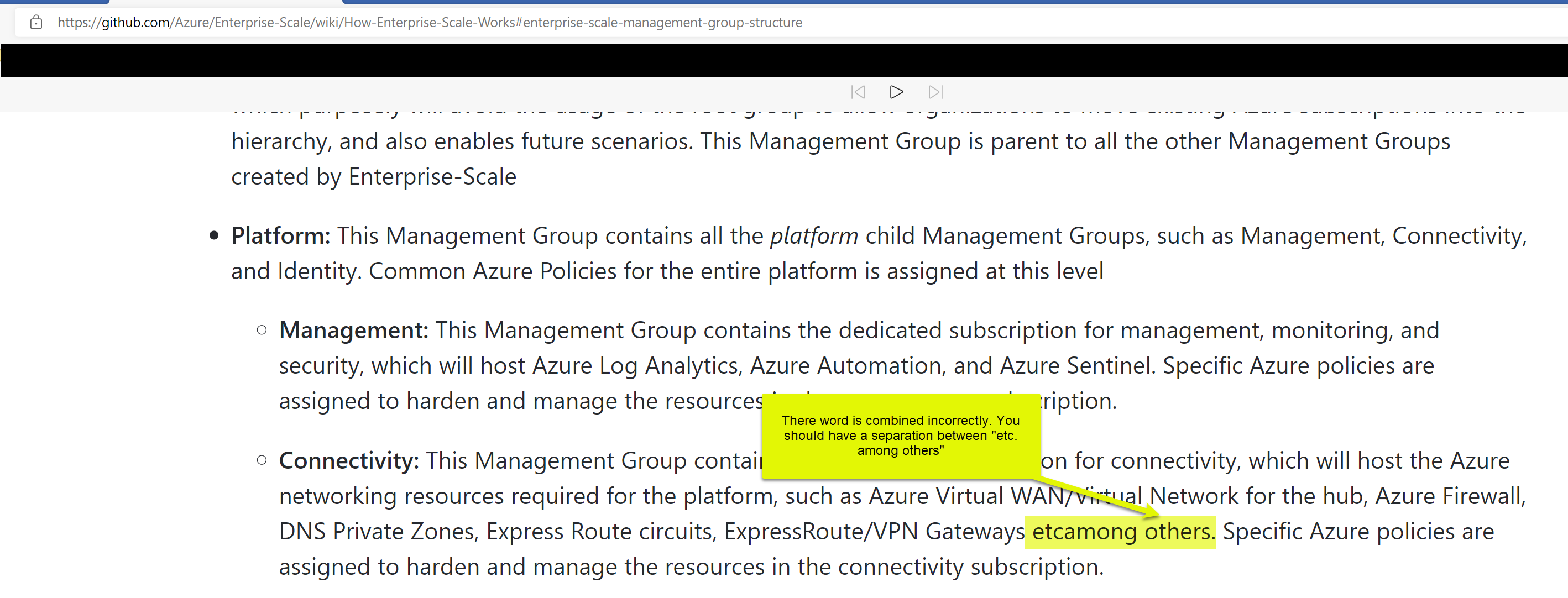
Task: Click the black banner below address bar
Action: [x=784, y=60]
